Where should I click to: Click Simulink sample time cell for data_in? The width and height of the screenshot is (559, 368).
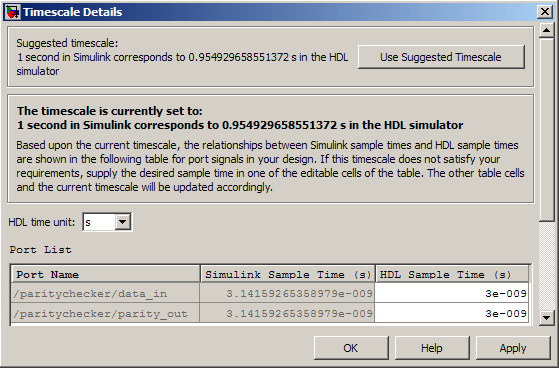coord(287,293)
